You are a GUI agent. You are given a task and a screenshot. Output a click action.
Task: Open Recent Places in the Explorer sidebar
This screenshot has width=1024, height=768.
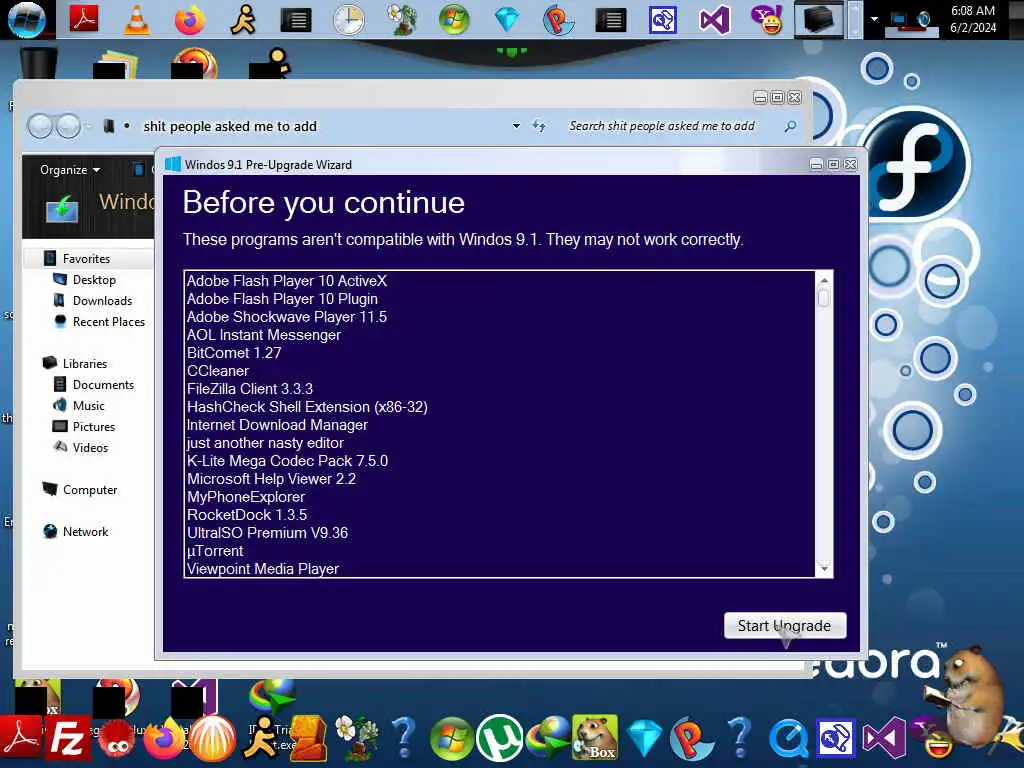[x=108, y=322]
